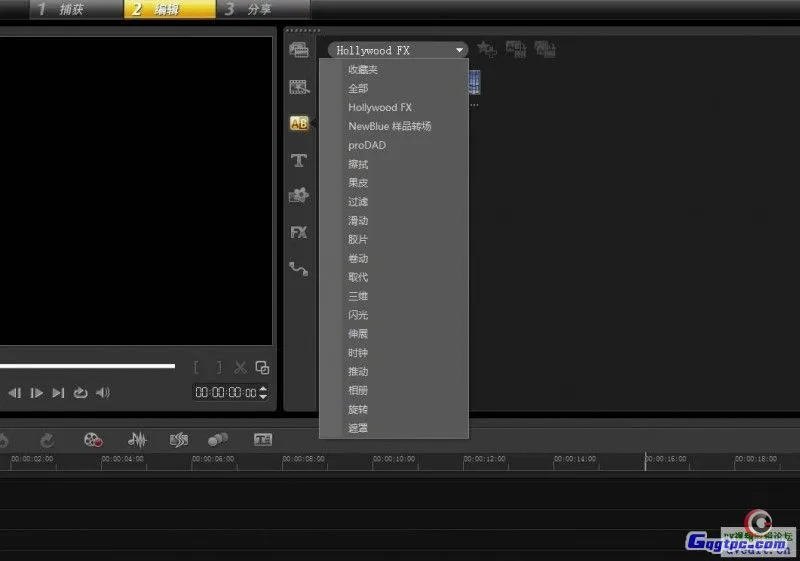Pick 收藏夹 favorites from the menu

click(x=363, y=69)
